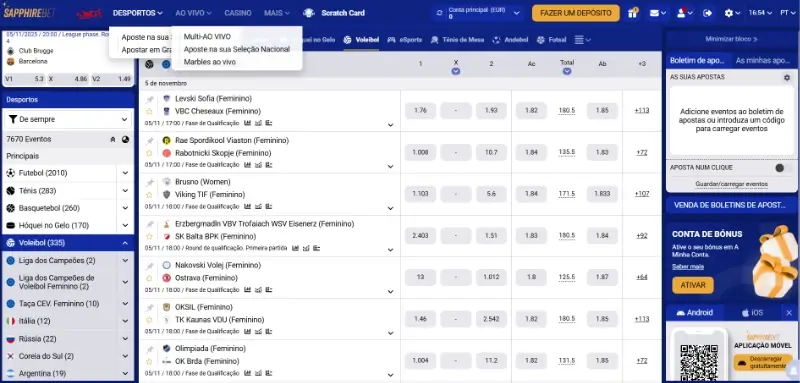The image size is (800, 383).
Task: Open +113 markets for Levski Sofia
Action: pyautogui.click(x=642, y=111)
